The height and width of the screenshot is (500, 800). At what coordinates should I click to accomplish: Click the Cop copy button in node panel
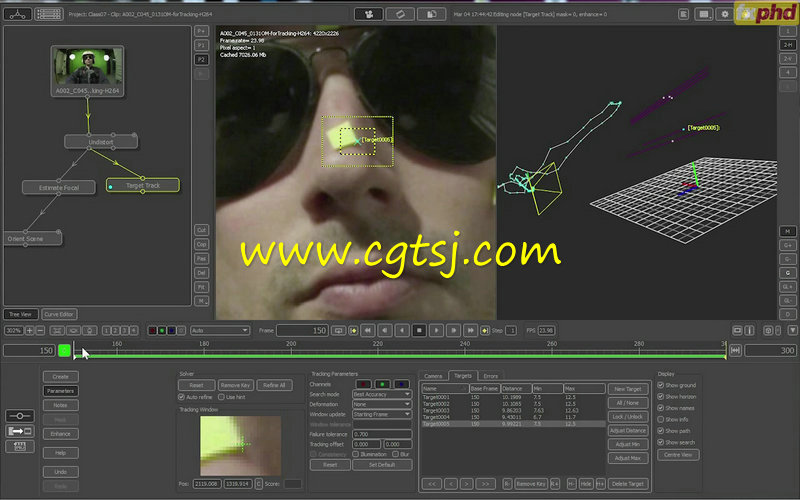tap(201, 244)
